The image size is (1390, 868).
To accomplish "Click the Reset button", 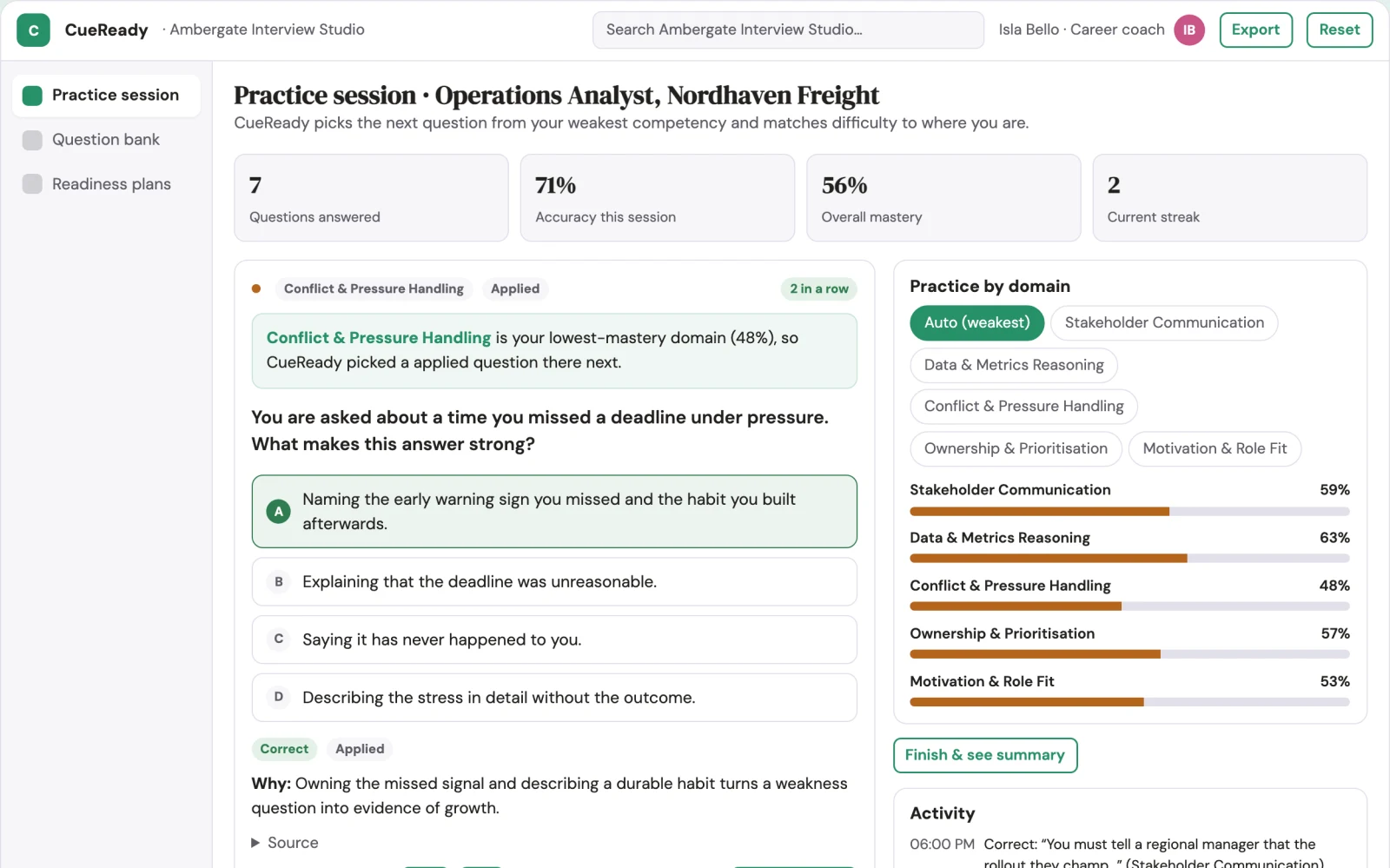I will click(1339, 30).
